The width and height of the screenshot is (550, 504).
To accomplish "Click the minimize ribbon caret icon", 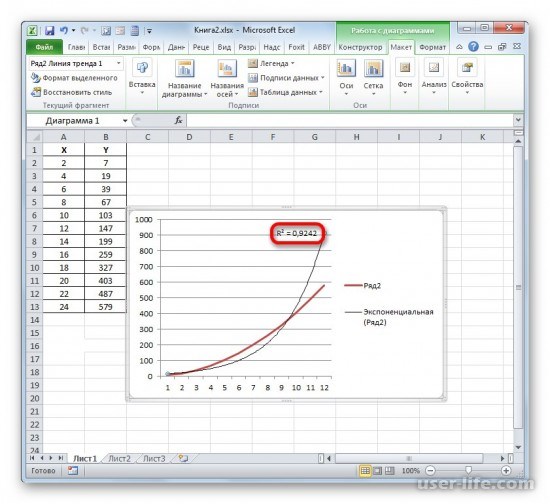I will click(459, 47).
